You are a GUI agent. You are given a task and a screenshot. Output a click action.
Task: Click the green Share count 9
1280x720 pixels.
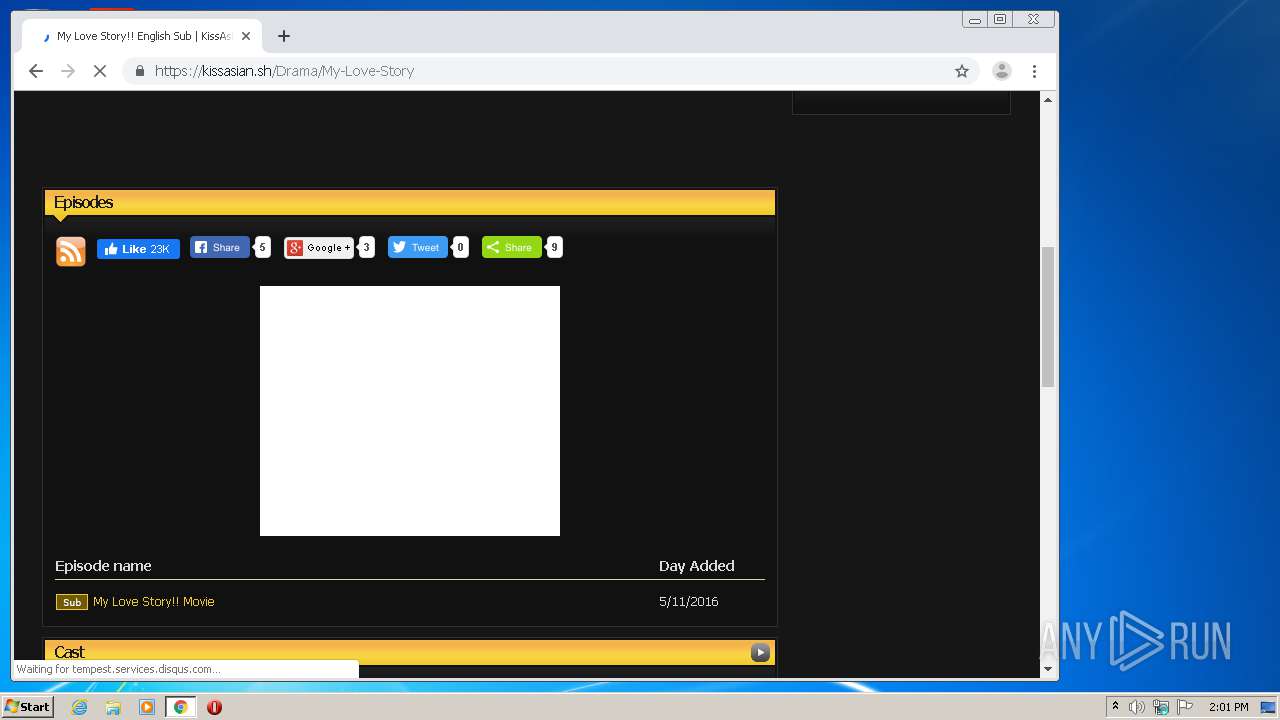(x=554, y=247)
